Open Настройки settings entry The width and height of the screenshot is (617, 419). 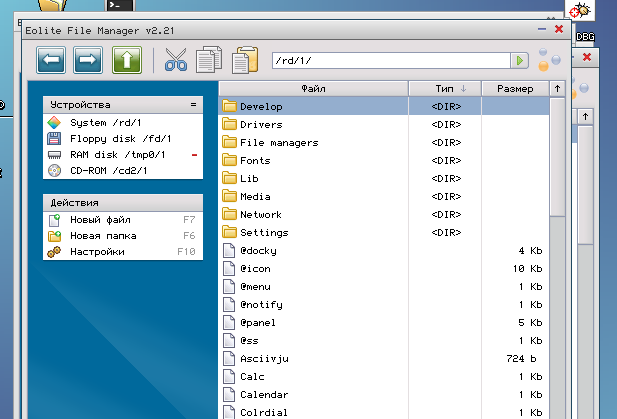point(97,252)
